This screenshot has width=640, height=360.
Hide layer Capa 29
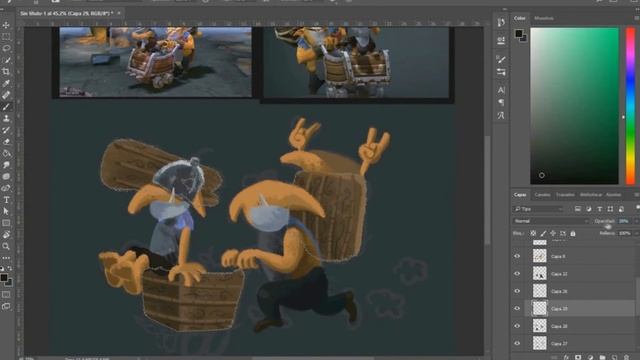point(517,309)
